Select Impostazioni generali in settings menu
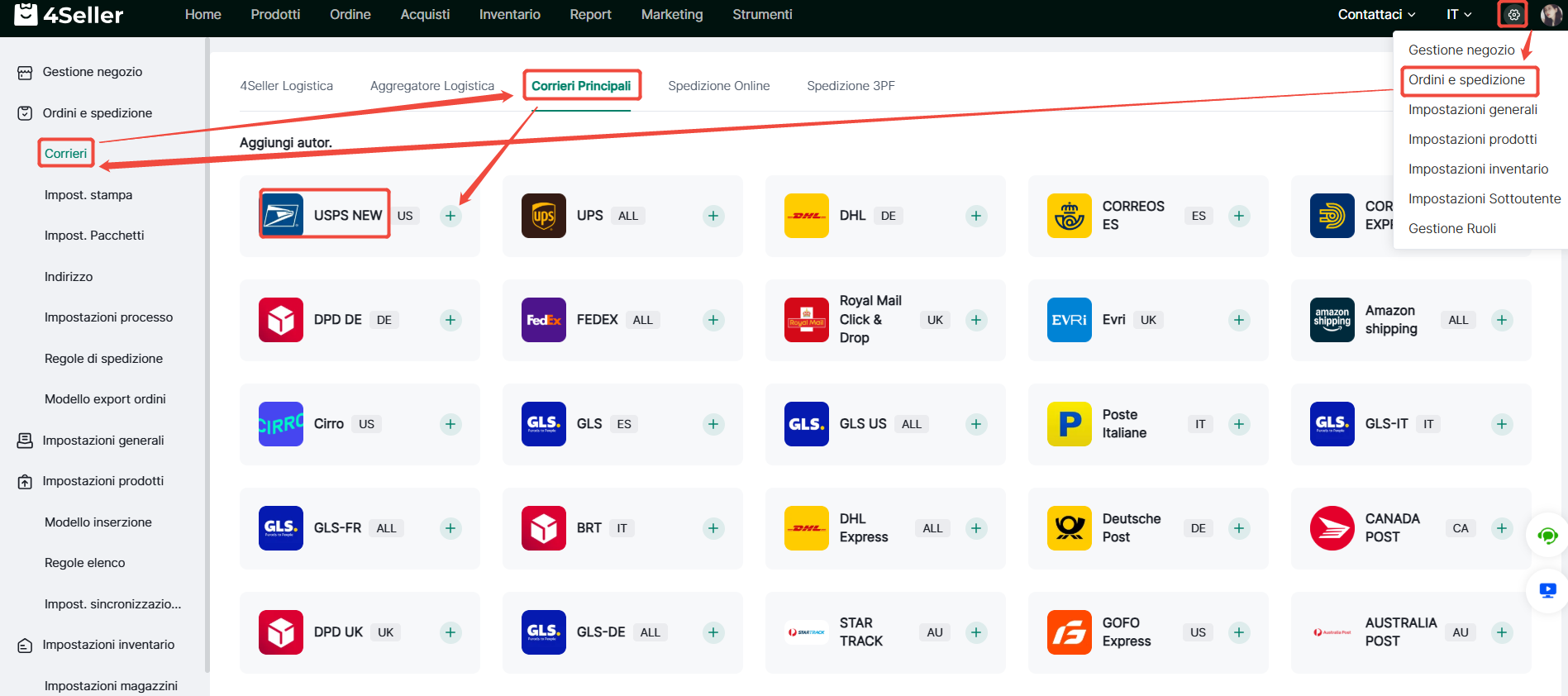Image resolution: width=1568 pixels, height=696 pixels. pos(1472,110)
